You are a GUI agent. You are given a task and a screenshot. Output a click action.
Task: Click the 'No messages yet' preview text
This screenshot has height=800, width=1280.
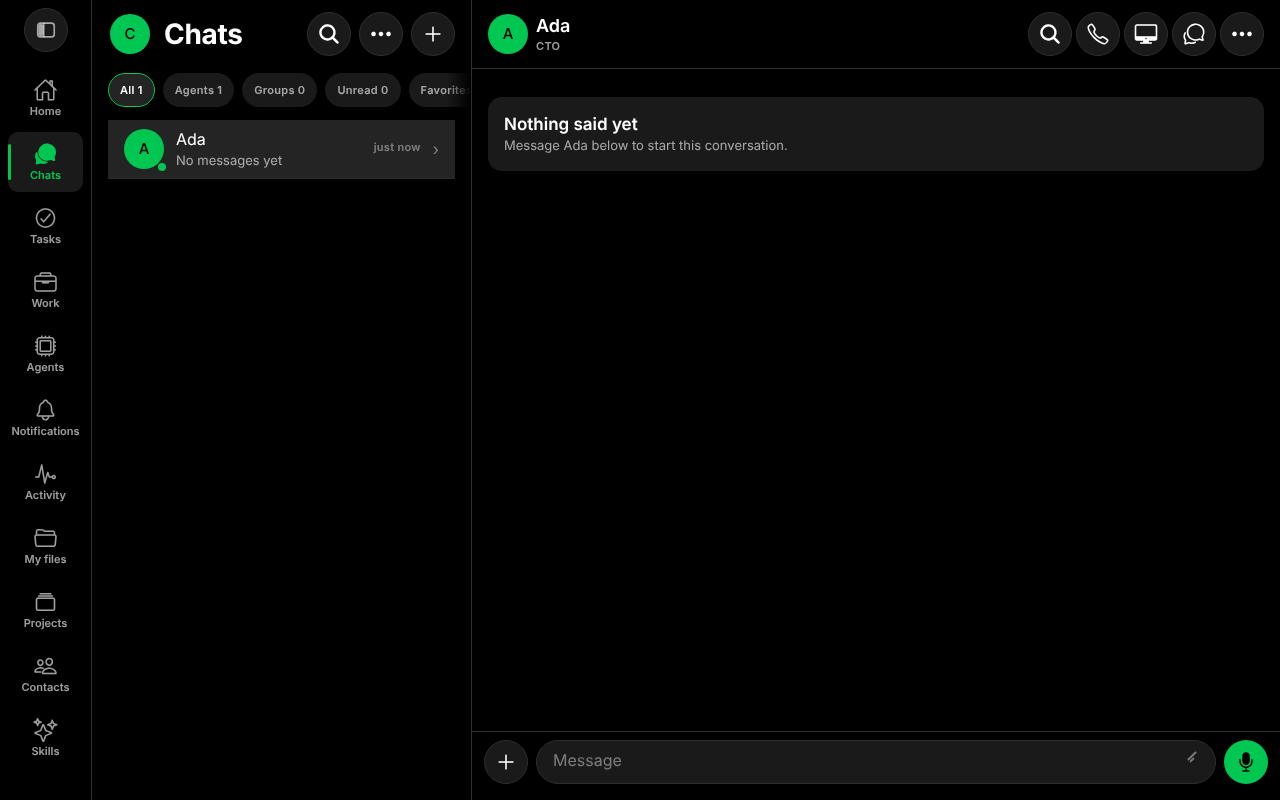pos(229,161)
